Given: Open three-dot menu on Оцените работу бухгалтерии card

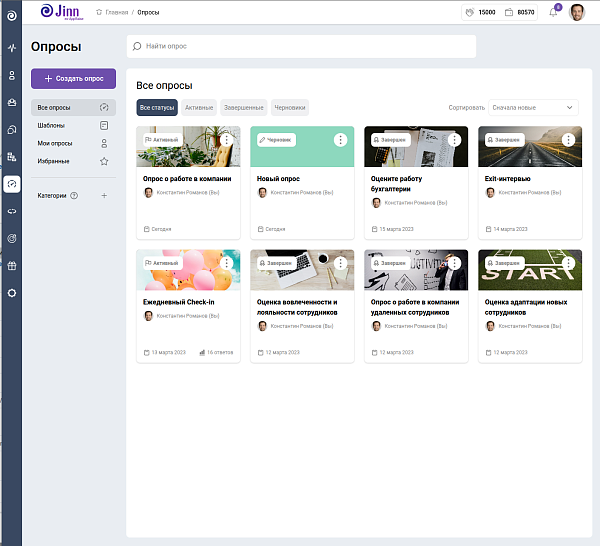Looking at the screenshot, I should click(x=455, y=140).
